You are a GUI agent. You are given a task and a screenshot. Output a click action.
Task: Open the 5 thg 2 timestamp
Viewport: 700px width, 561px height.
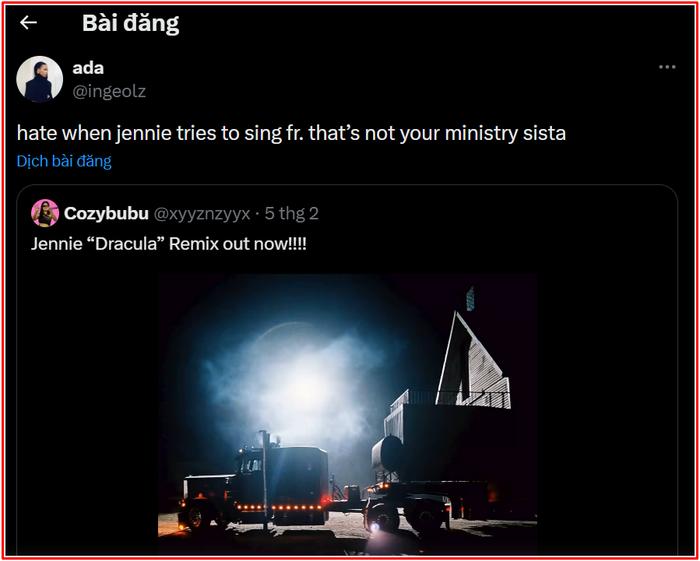click(292, 214)
